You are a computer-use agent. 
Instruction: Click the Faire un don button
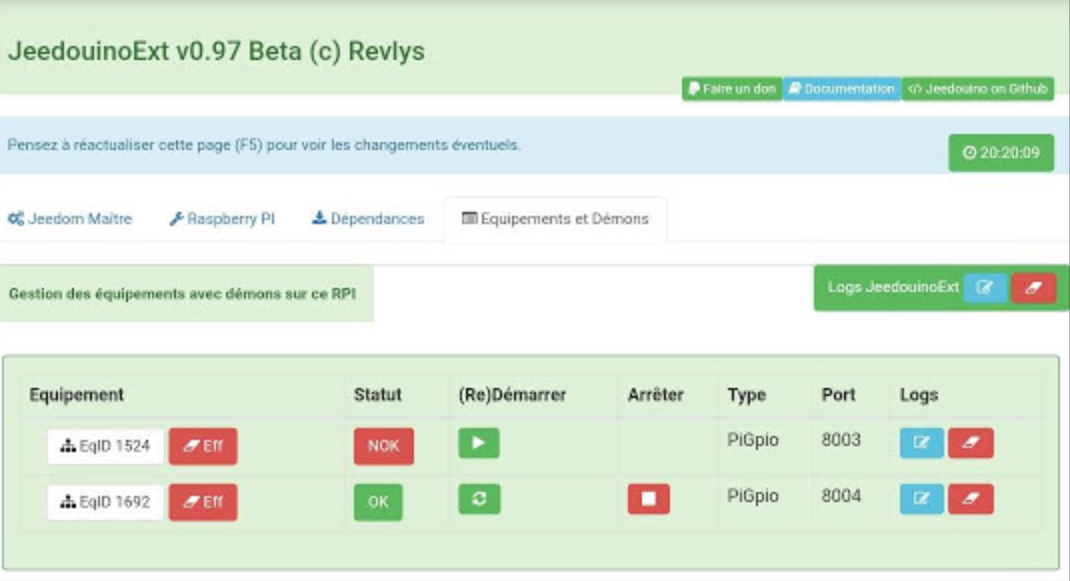click(x=731, y=89)
